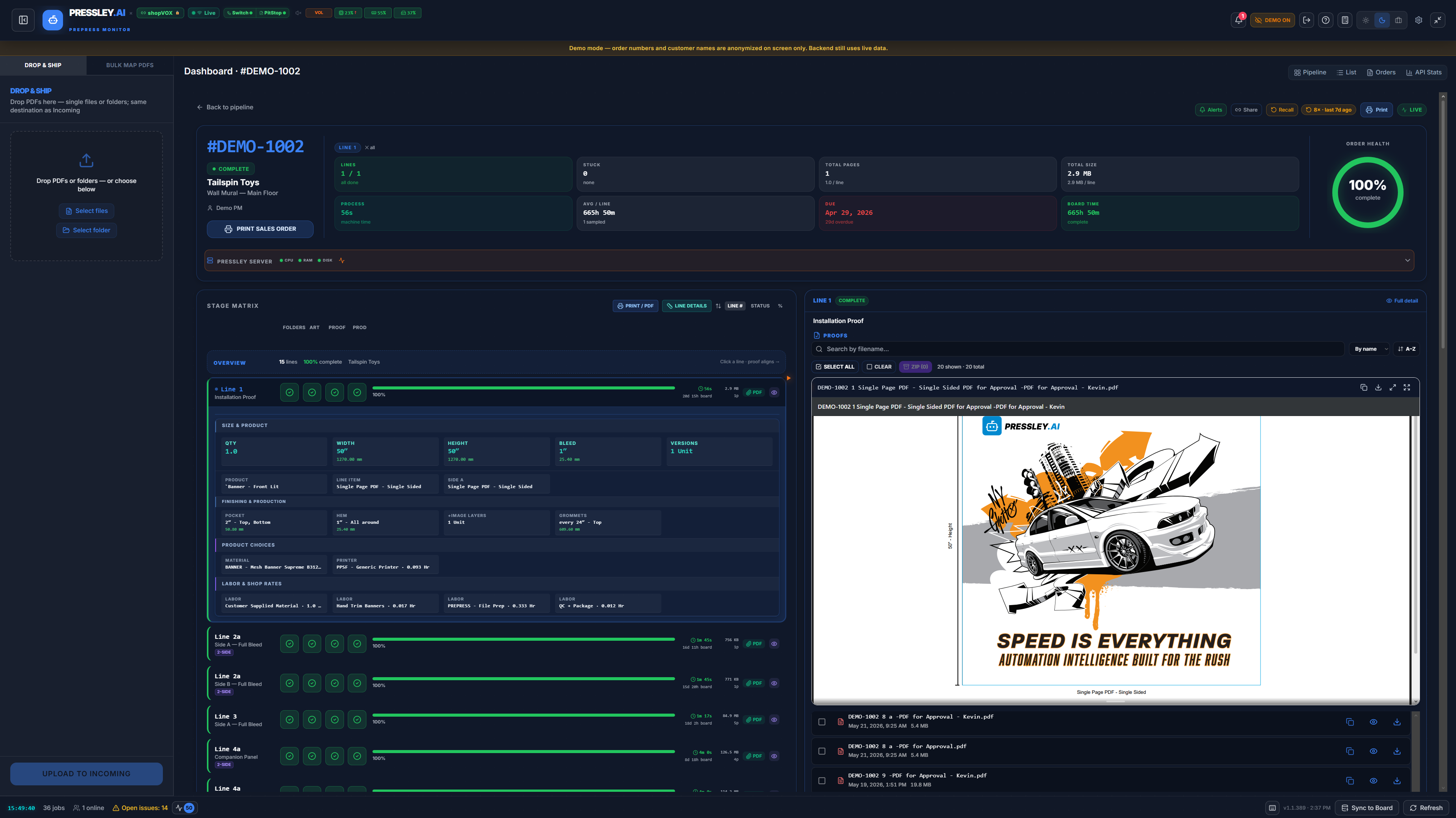Check the DEMO-1002 8 a Kevin.pdf checkbox
Screen dimensions: 1456x818
(x=822, y=722)
